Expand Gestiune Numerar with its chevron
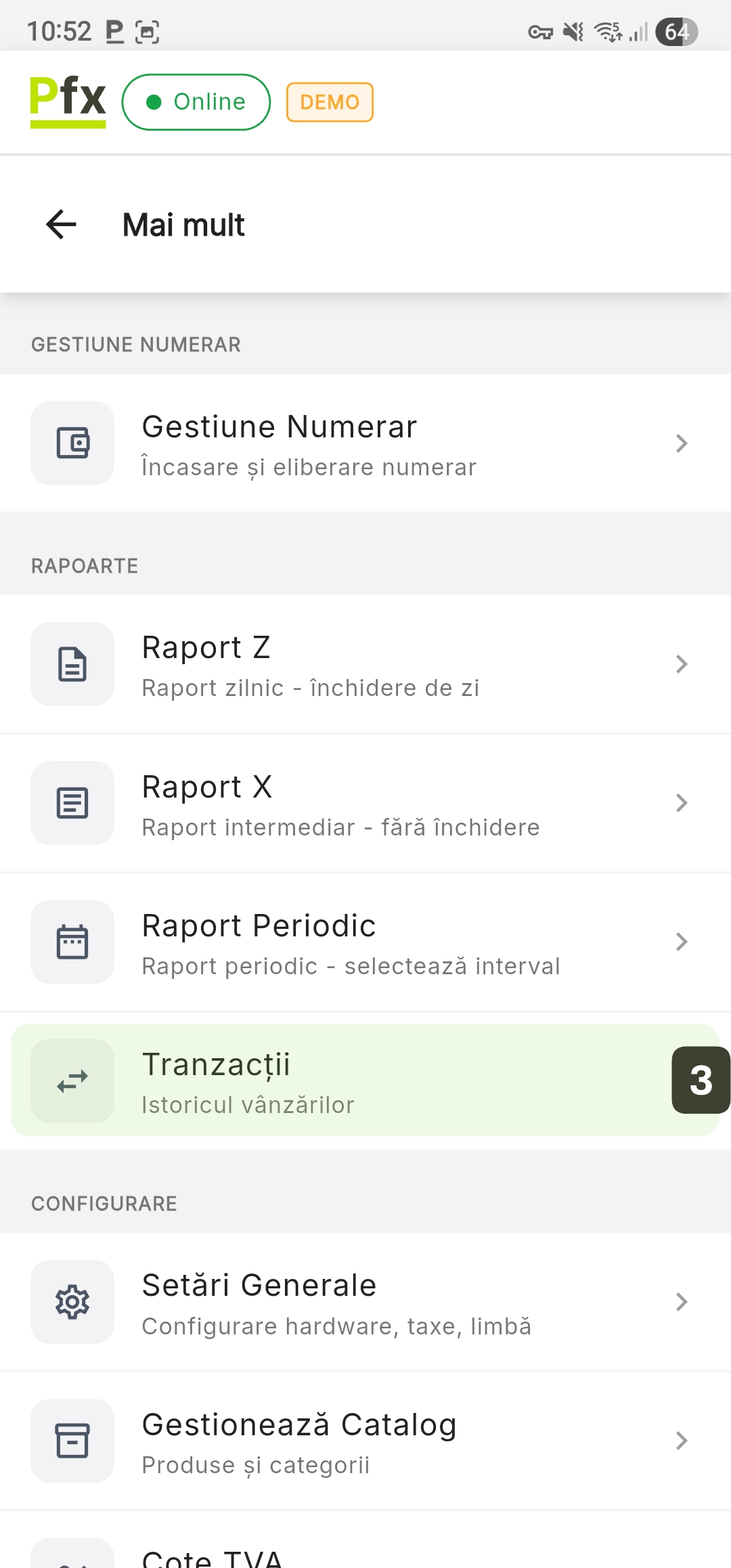Image resolution: width=731 pixels, height=1568 pixels. coord(682,443)
